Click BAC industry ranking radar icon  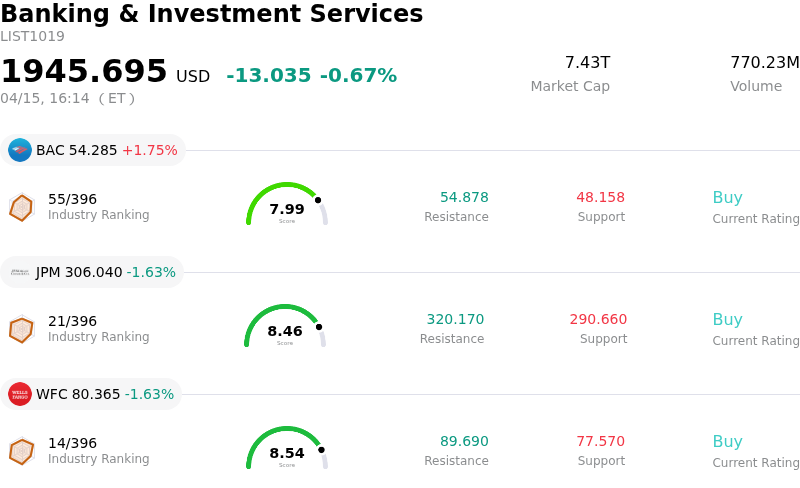pyautogui.click(x=21, y=207)
